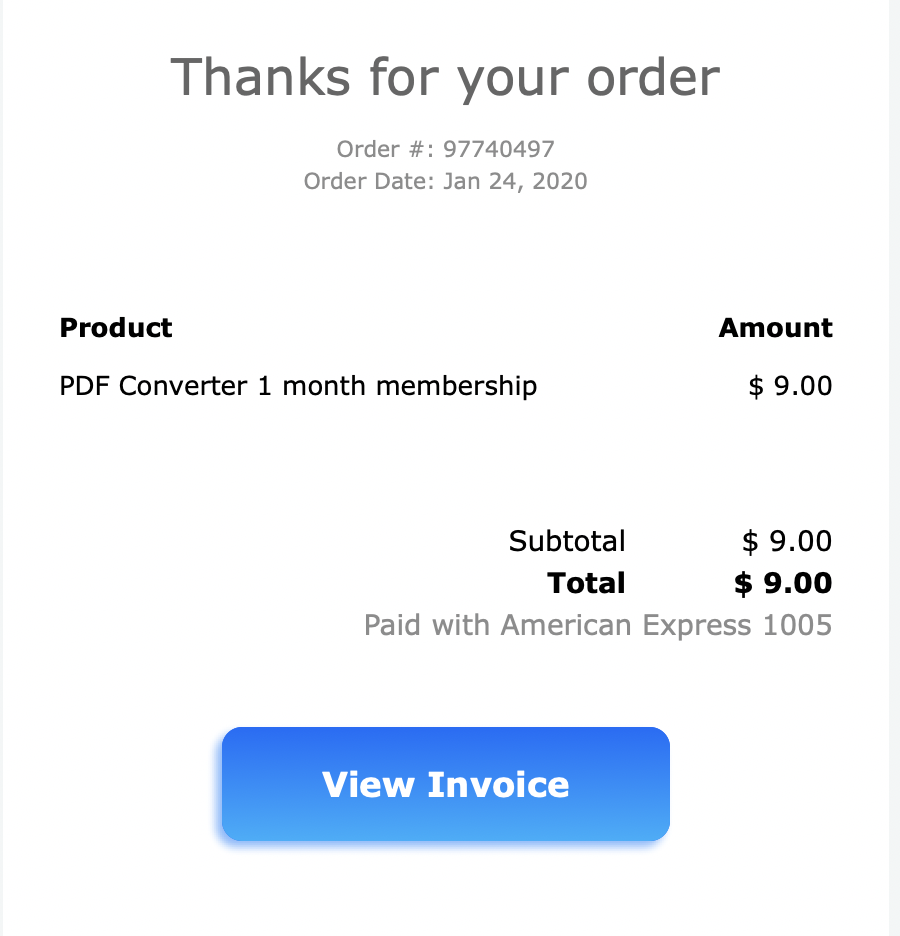Click the Subtotal label
This screenshot has width=900, height=936.
(567, 541)
